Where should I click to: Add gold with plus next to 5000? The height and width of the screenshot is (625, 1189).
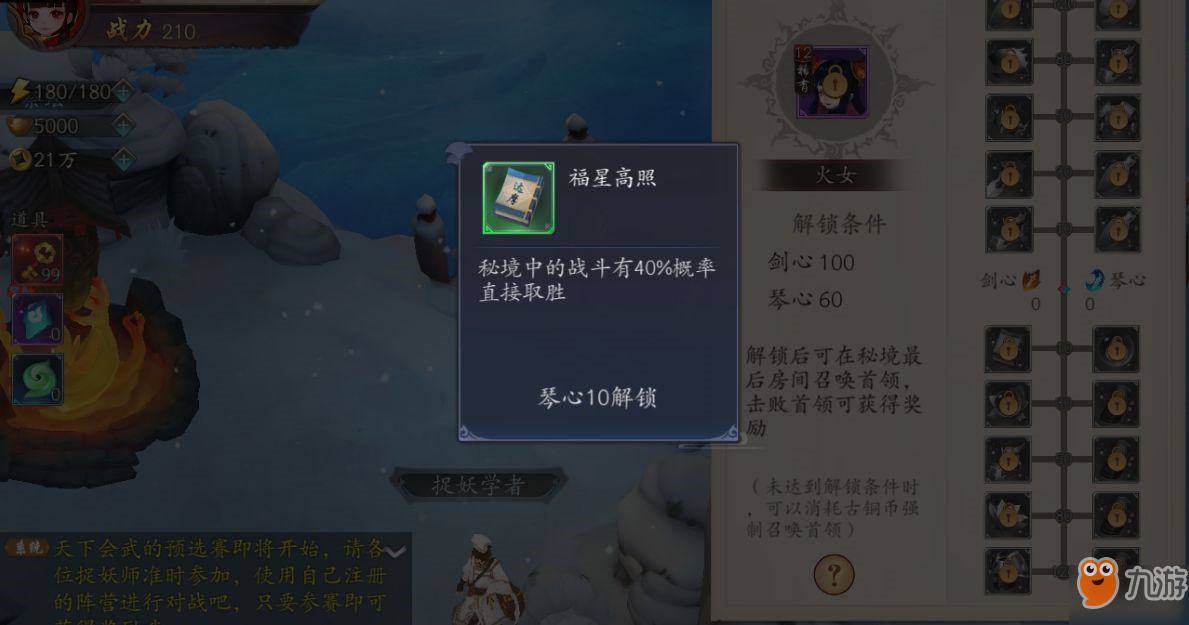[x=123, y=125]
